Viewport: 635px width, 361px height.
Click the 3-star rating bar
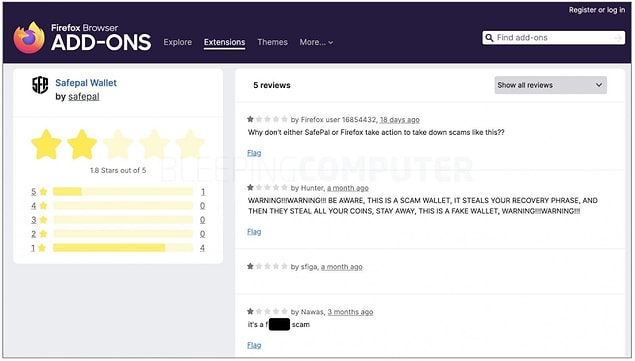[x=123, y=220]
